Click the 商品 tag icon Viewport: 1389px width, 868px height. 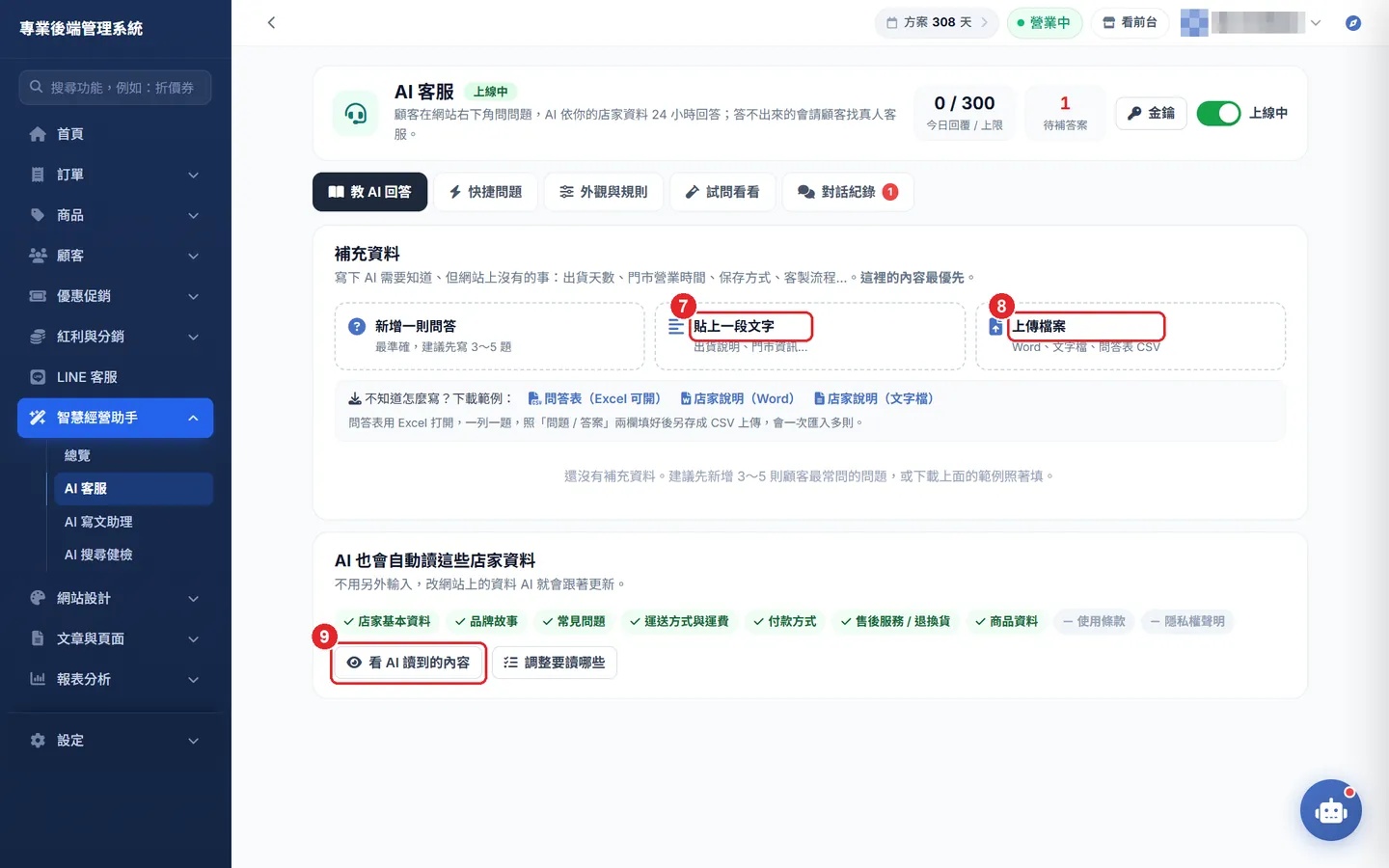pyautogui.click(x=38, y=215)
